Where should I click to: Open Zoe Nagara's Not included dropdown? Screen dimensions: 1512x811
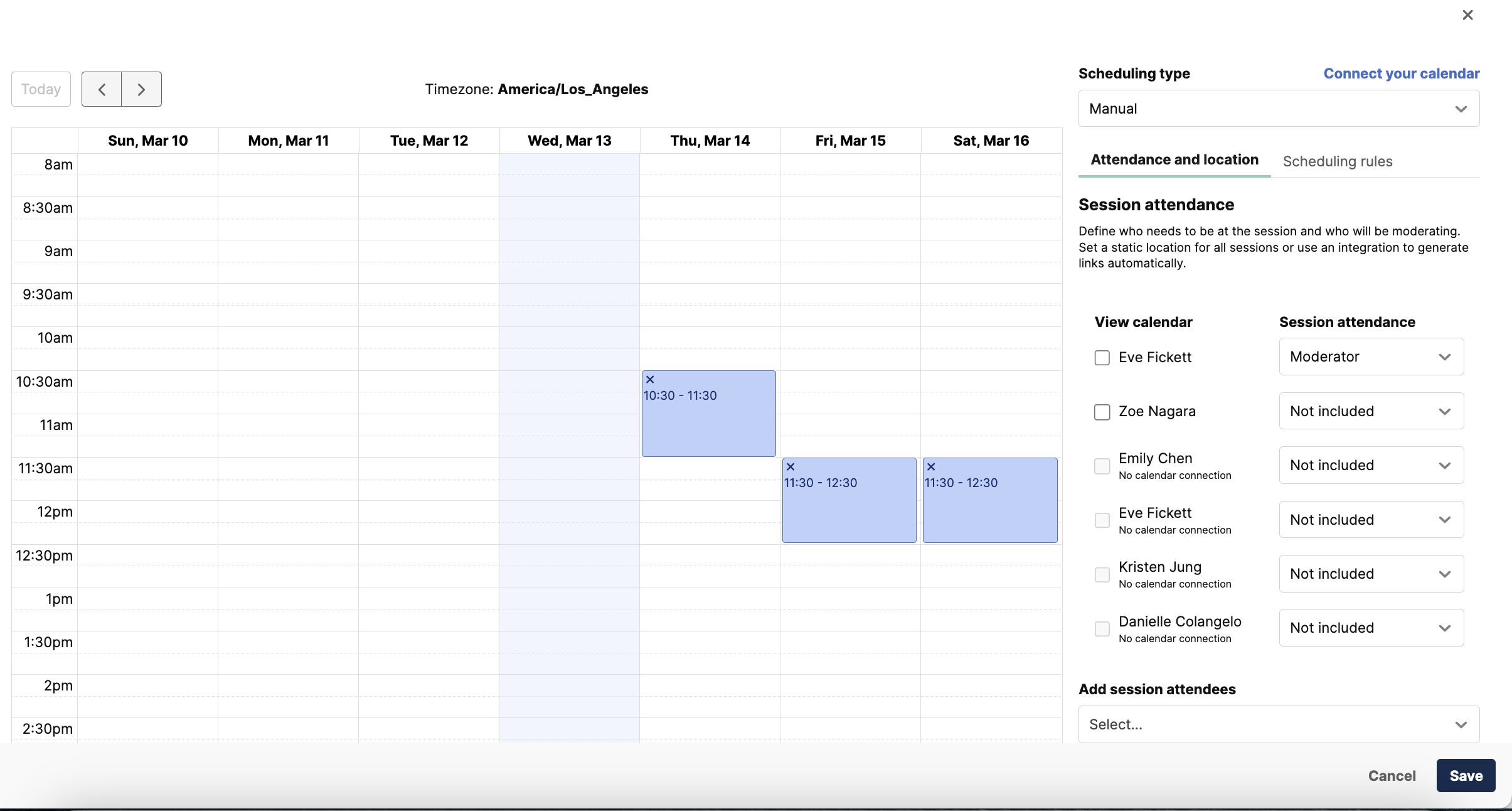1371,411
